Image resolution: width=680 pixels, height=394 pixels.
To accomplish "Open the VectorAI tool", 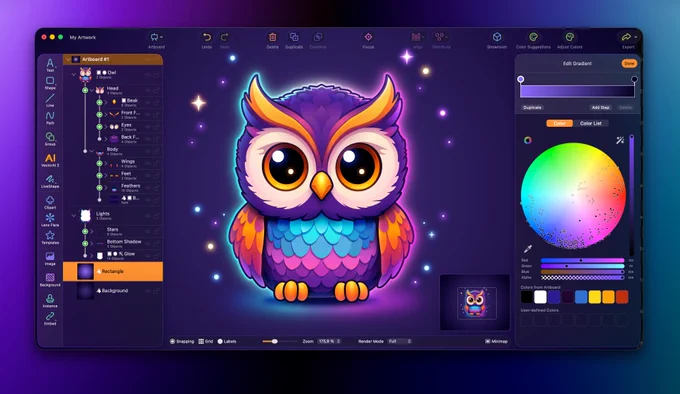I will coord(50,160).
